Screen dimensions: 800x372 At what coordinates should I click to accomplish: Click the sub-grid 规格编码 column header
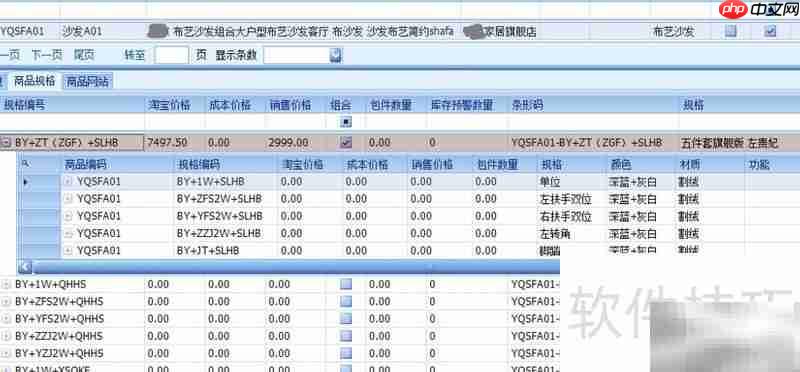coord(226,164)
